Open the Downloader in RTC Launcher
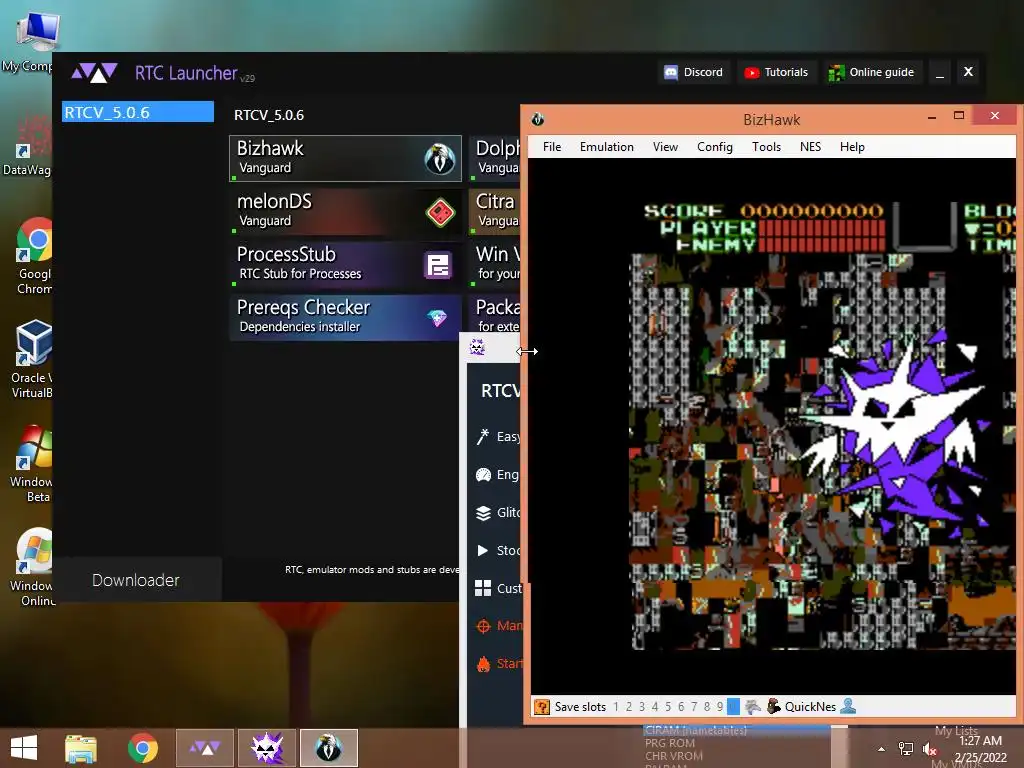 pyautogui.click(x=136, y=580)
